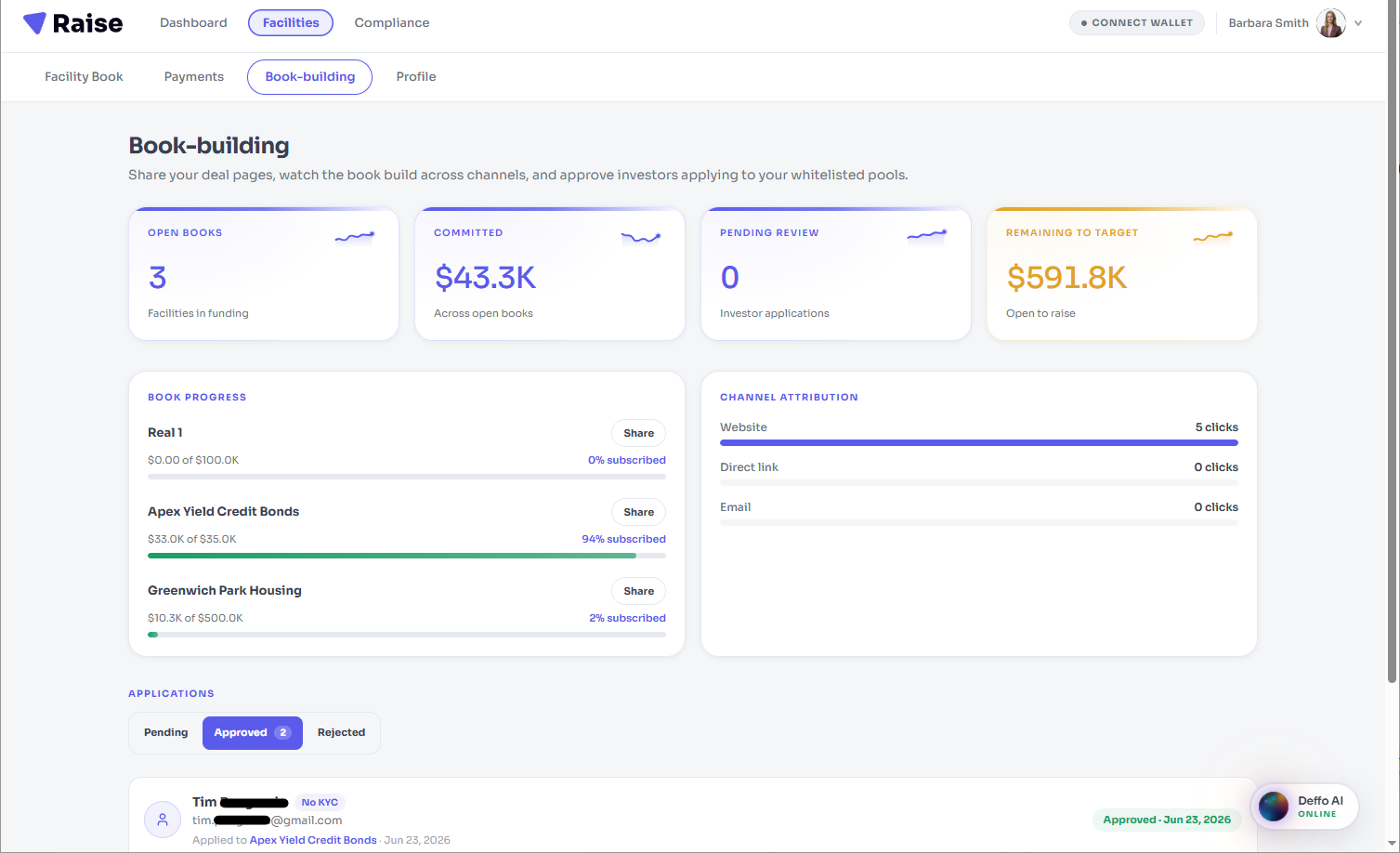This screenshot has height=853, width=1400.
Task: Click the No KYC badge
Action: (x=320, y=803)
